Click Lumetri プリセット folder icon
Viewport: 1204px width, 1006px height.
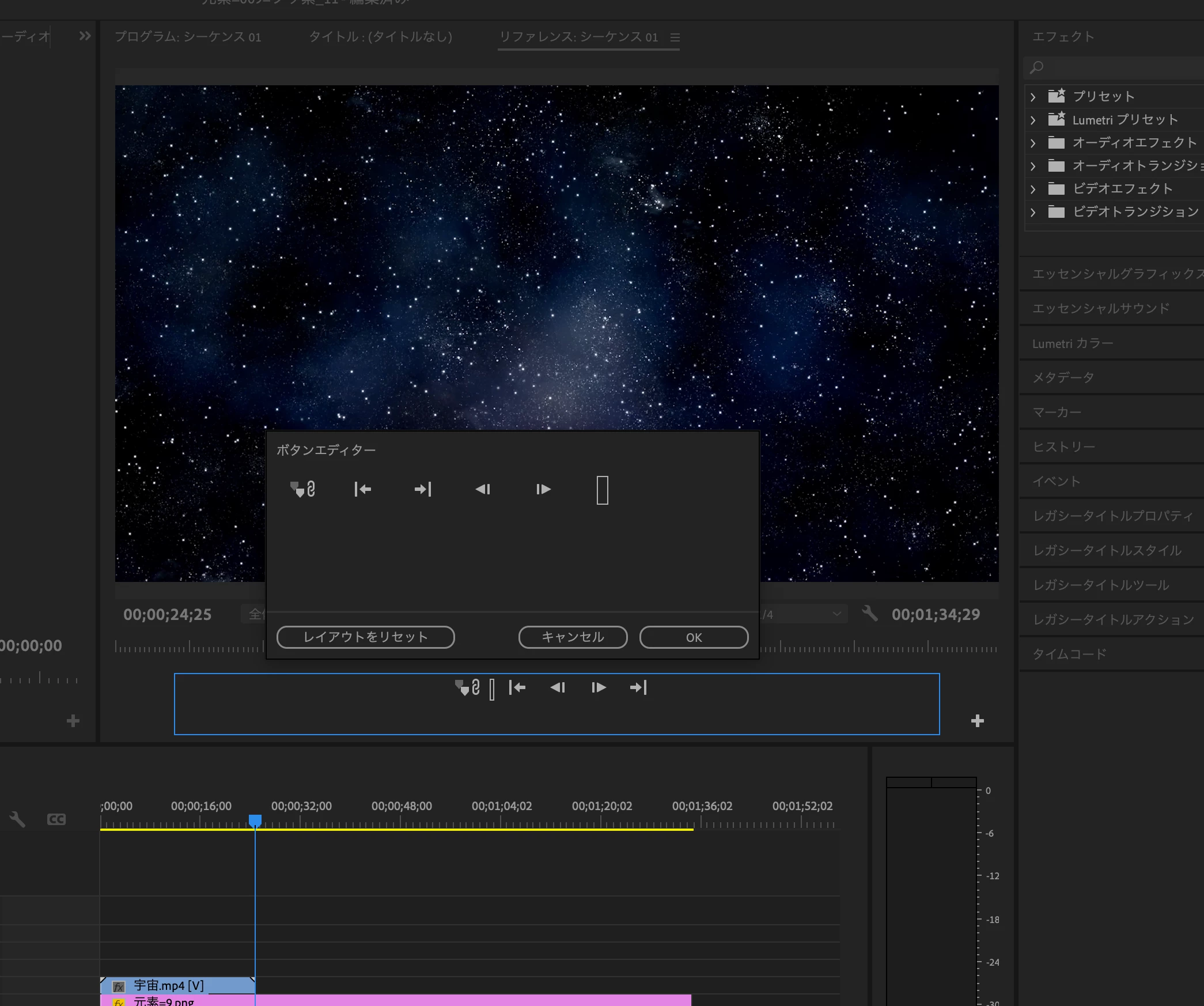1057,119
